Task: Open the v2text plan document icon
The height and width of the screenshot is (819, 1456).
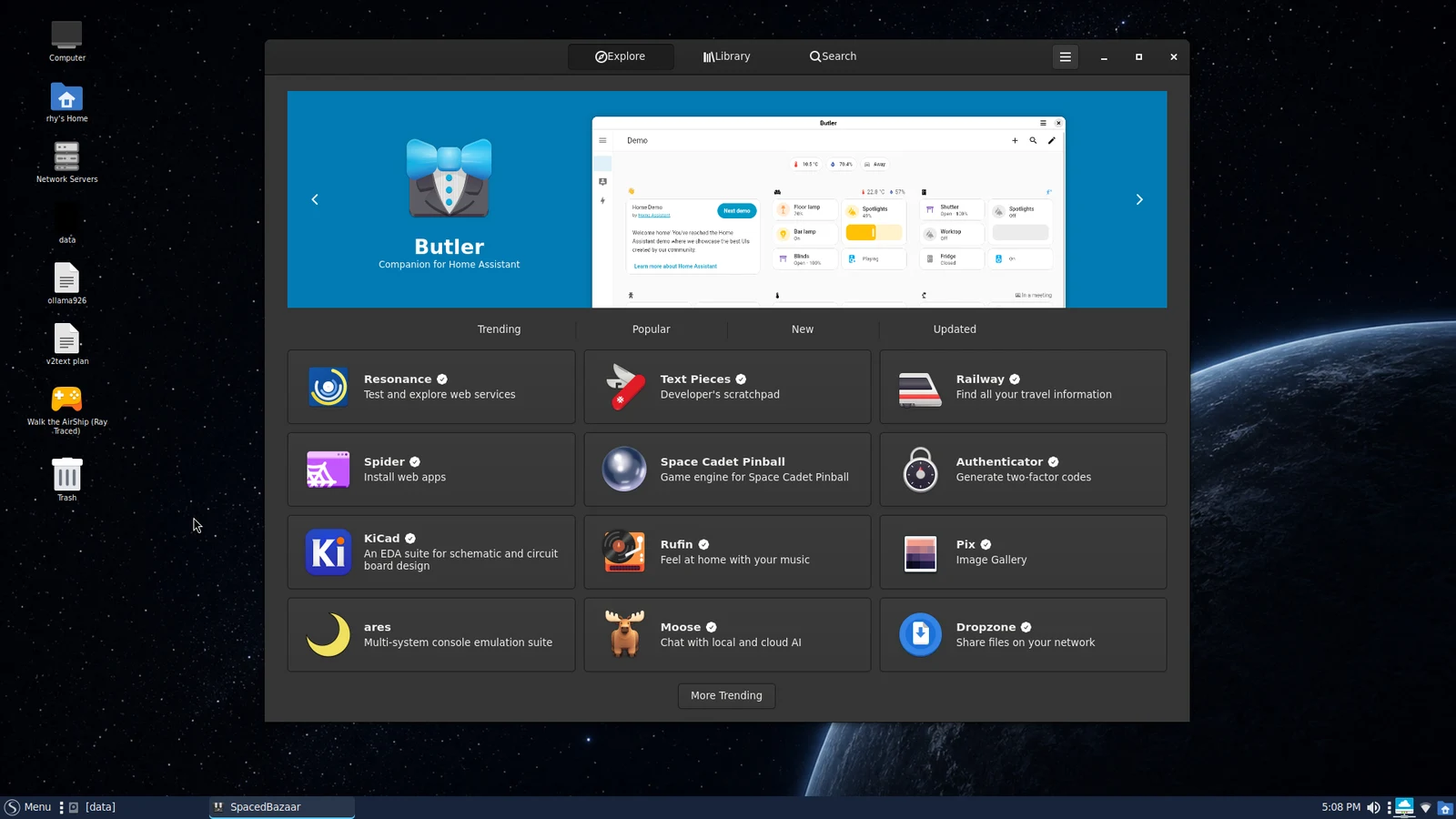Action: pos(66,339)
